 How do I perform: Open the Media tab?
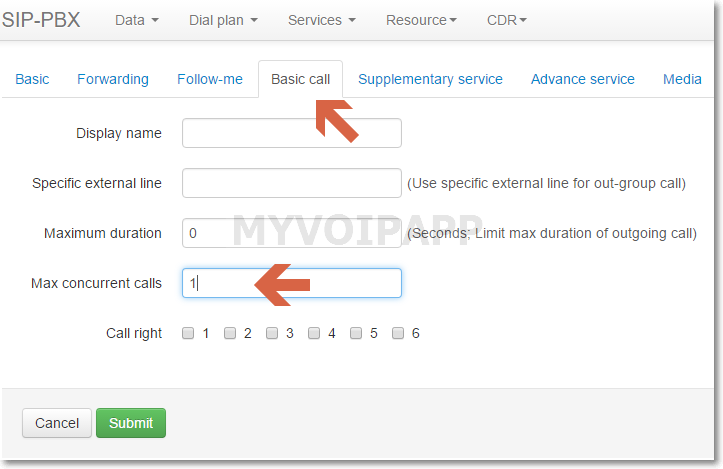tap(682, 79)
